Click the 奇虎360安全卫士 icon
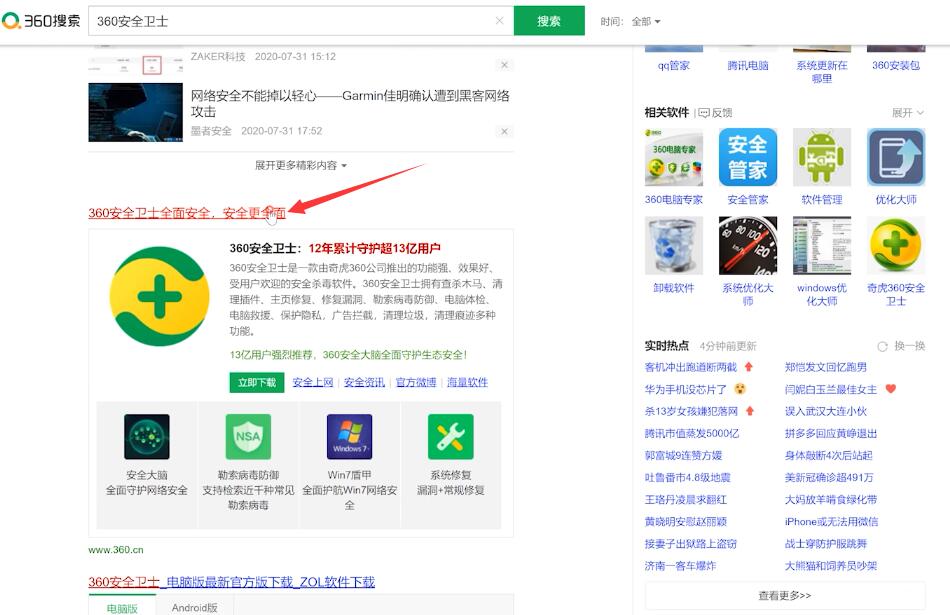This screenshot has width=950, height=615. pos(895,245)
